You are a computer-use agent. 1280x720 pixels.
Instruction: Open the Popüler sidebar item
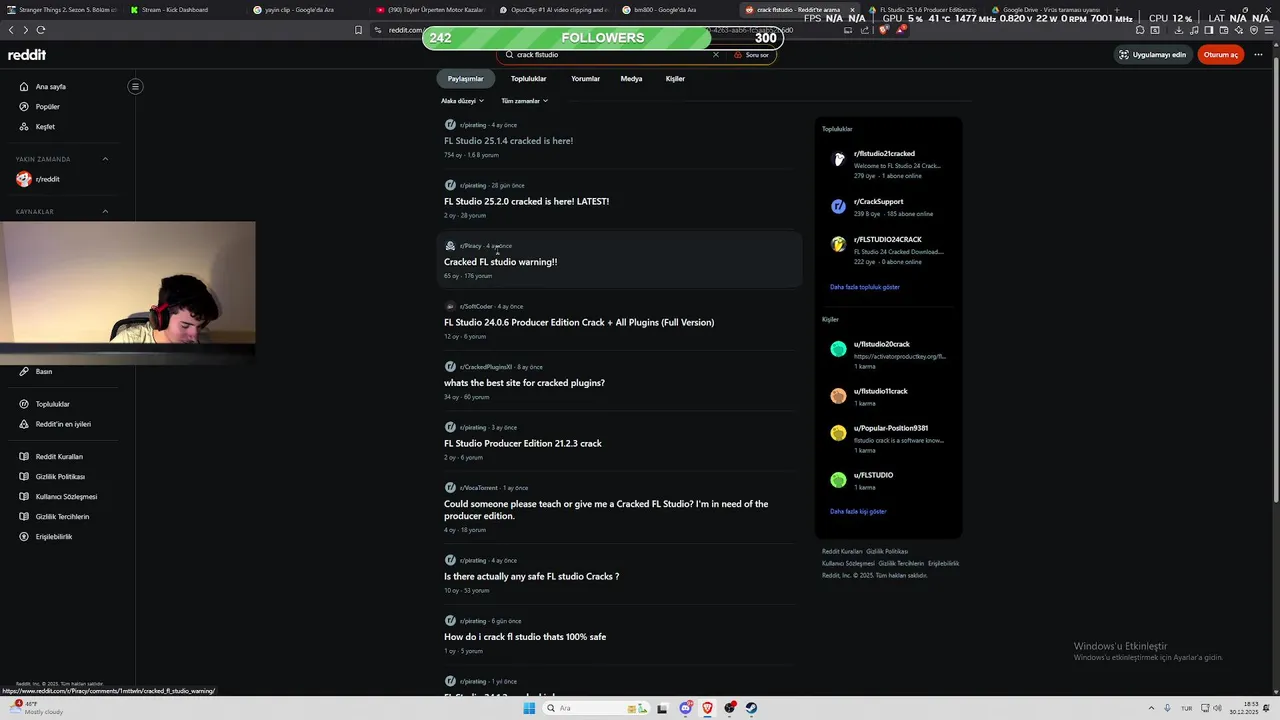click(x=47, y=107)
